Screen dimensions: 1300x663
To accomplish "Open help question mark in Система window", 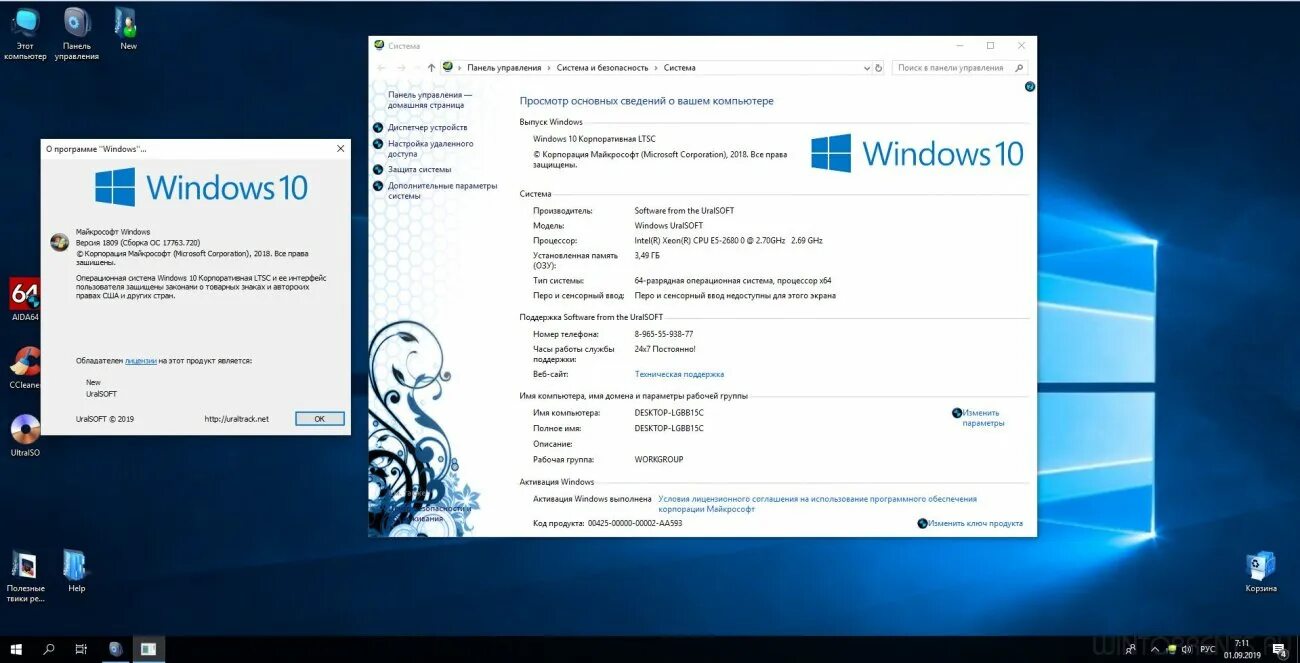I will pos(1030,87).
